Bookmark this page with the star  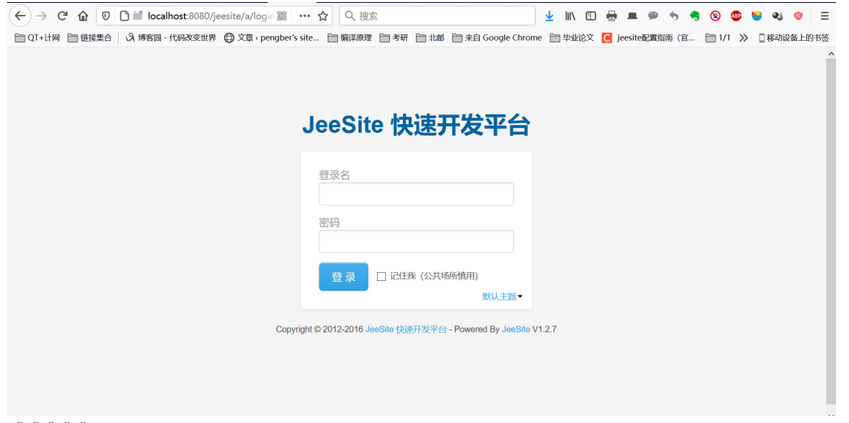[x=323, y=16]
